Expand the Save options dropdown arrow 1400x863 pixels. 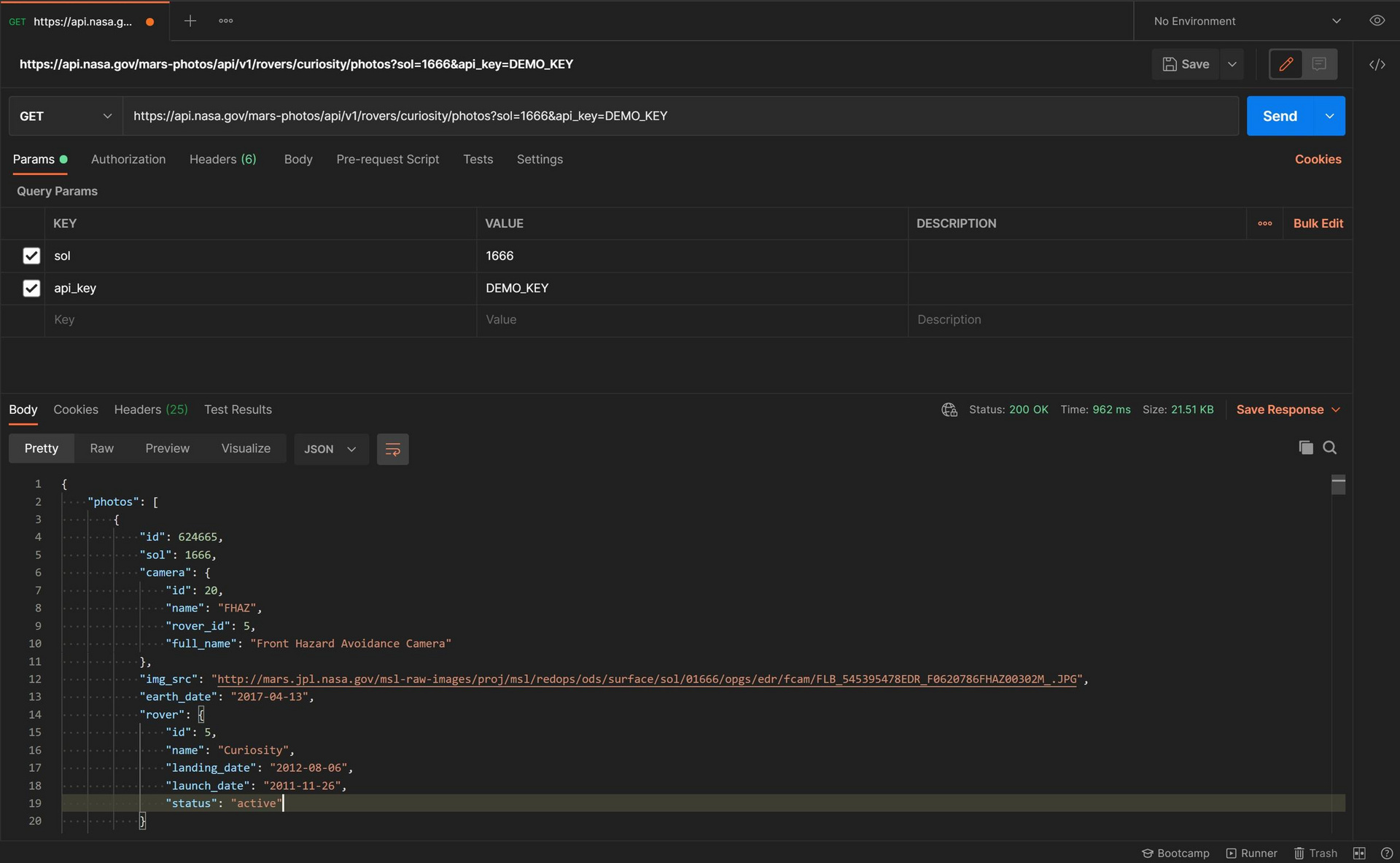click(x=1232, y=64)
